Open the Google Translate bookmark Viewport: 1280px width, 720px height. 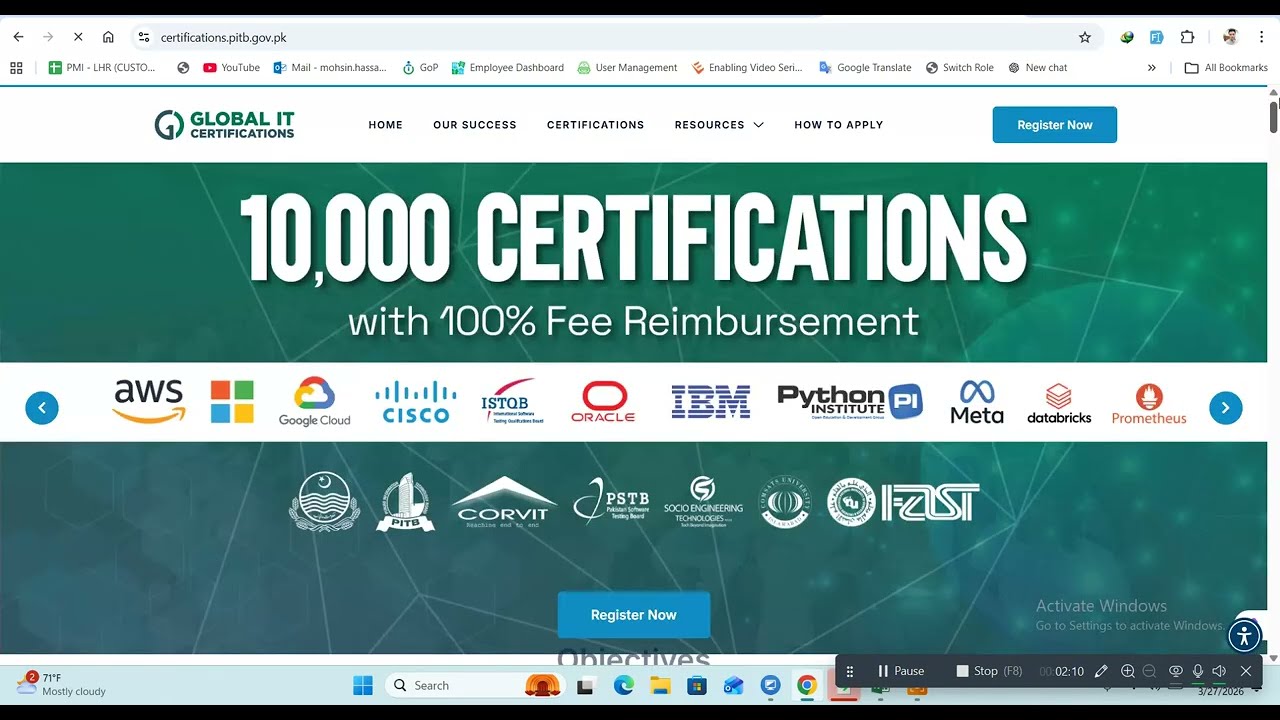[865, 68]
